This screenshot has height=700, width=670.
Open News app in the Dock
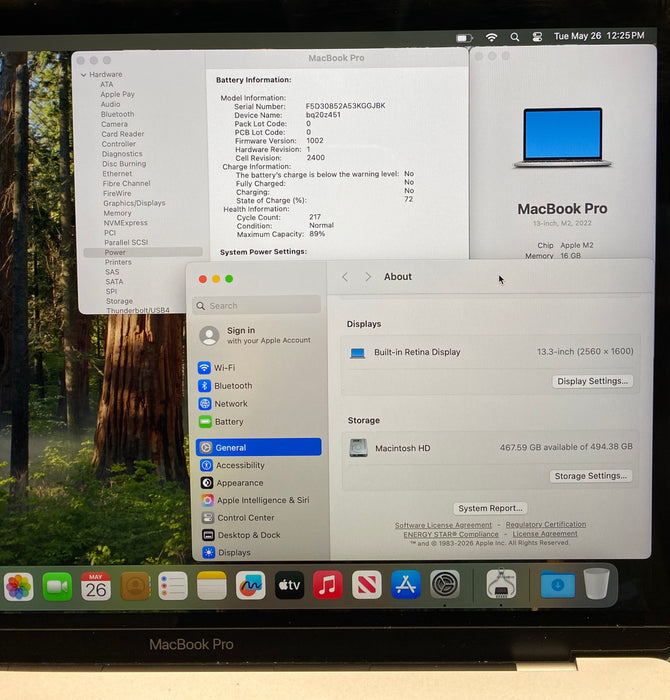click(x=366, y=584)
